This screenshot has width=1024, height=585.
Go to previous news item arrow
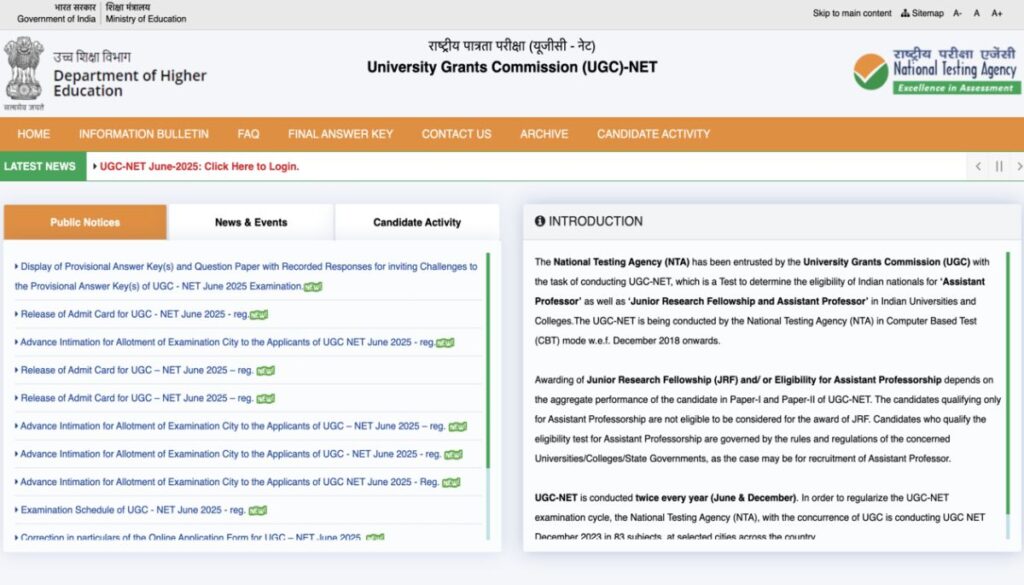coord(978,166)
